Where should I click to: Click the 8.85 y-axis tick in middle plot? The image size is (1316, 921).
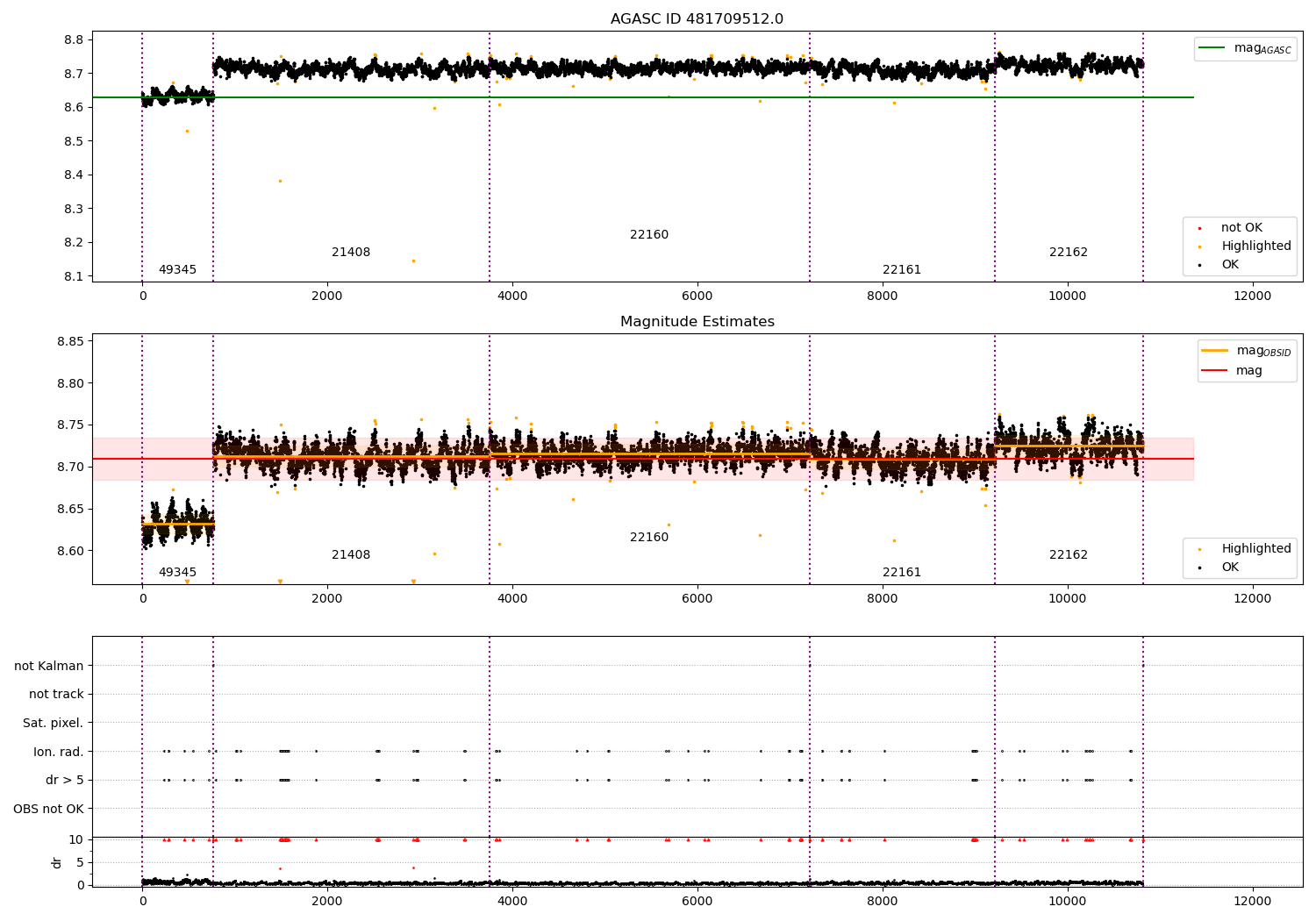coord(70,341)
